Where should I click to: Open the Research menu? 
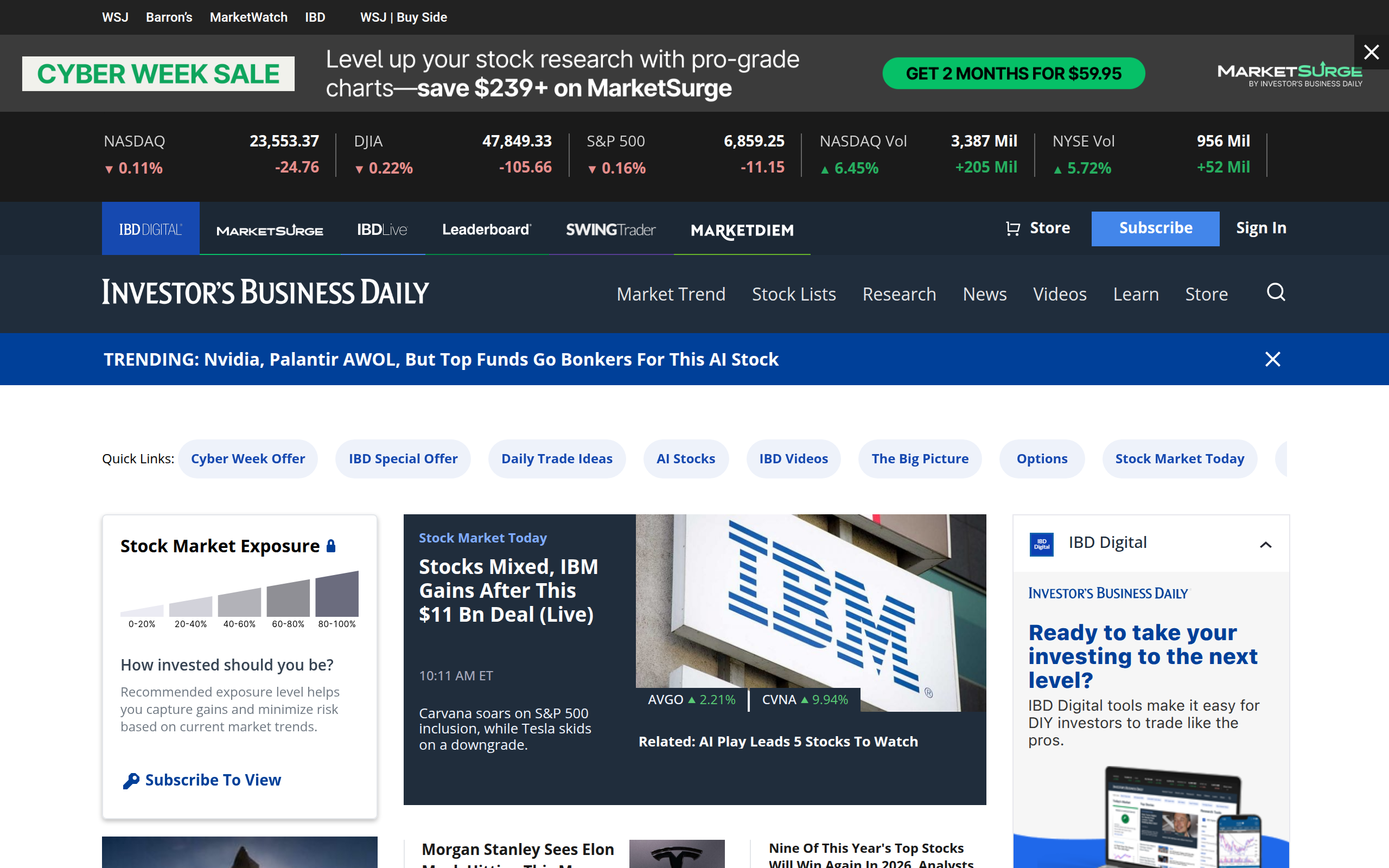tap(899, 293)
